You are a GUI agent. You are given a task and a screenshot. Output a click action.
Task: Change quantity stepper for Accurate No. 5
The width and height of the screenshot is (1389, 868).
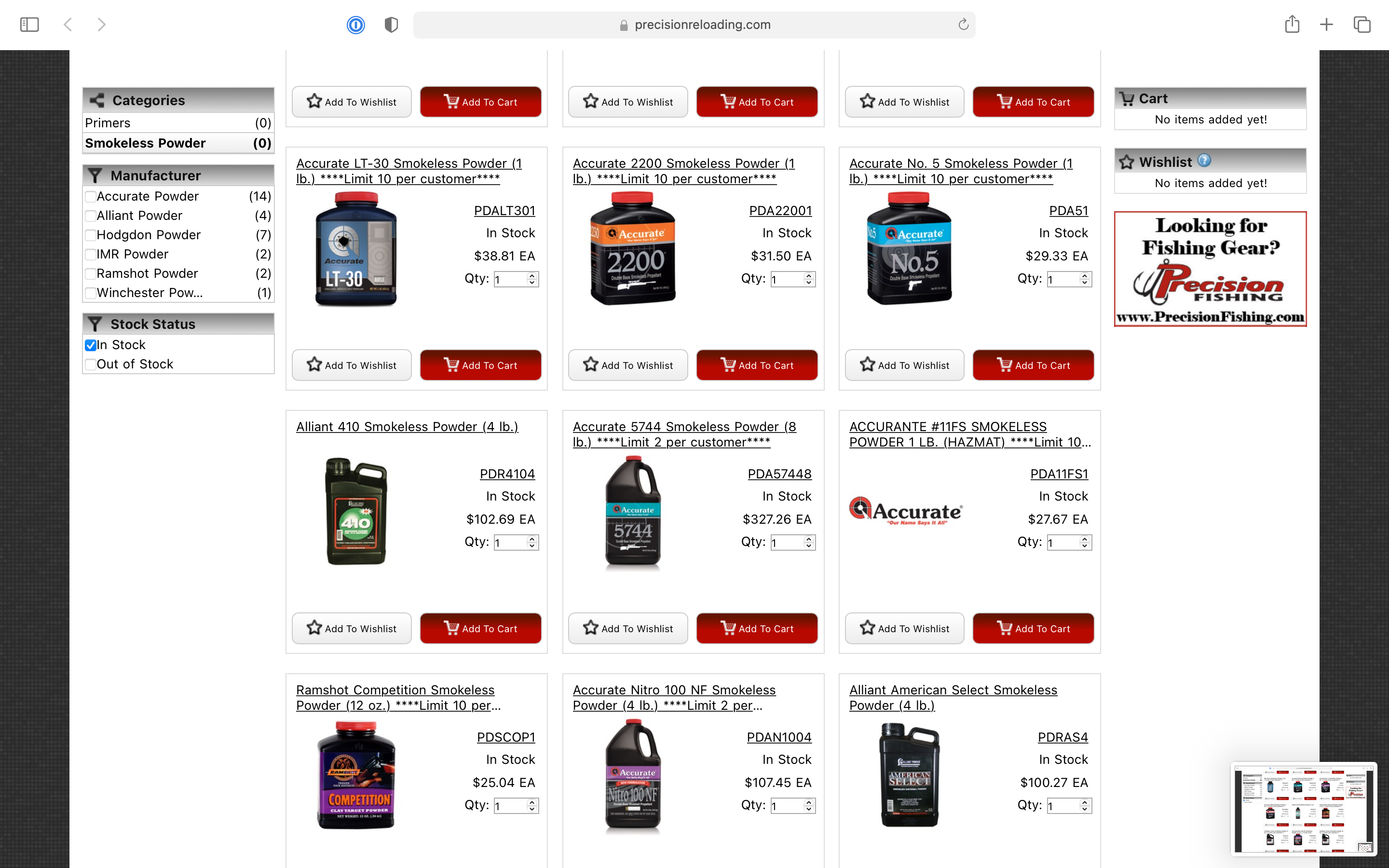tap(1085, 280)
